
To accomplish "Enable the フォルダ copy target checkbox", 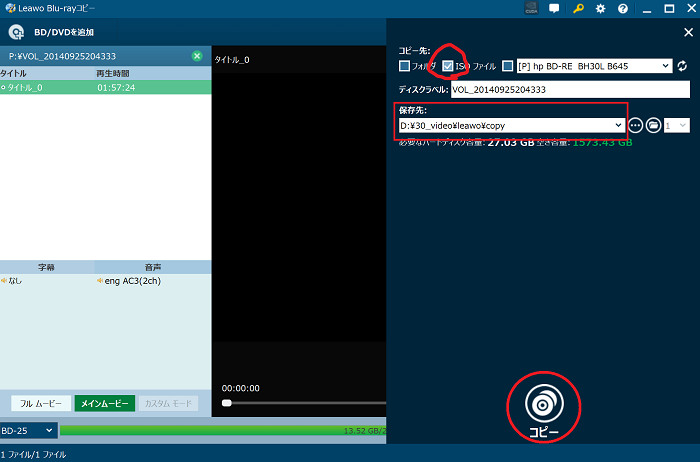I will point(404,66).
